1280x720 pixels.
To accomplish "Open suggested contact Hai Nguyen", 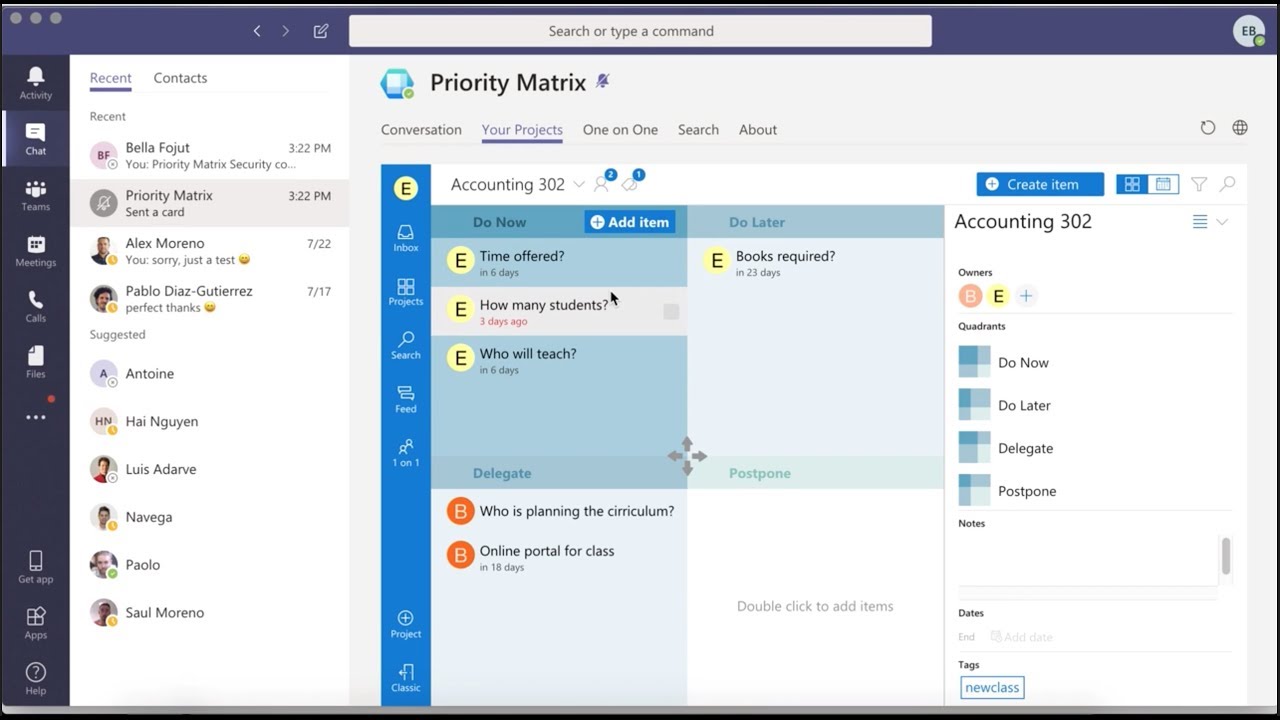I will (x=210, y=421).
